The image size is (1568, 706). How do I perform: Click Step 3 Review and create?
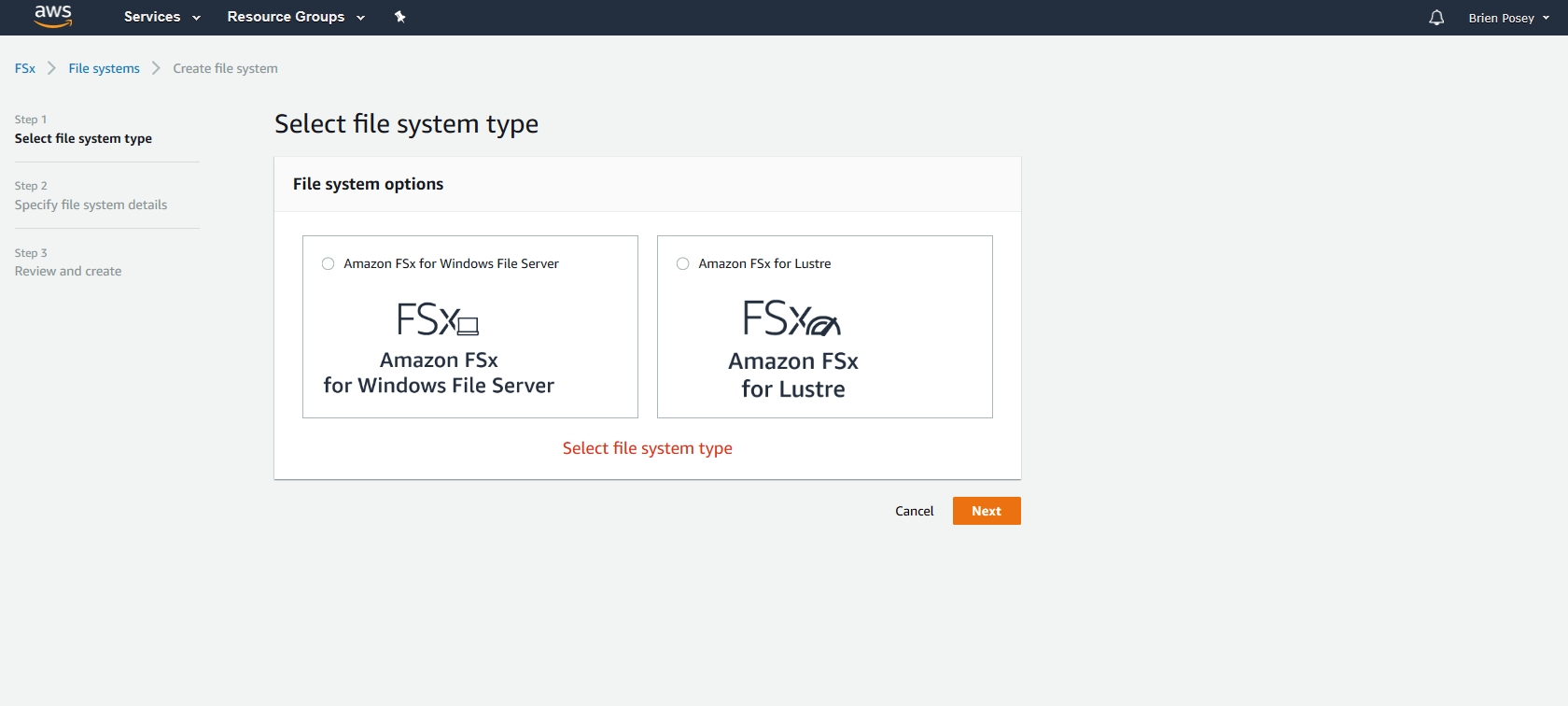pyautogui.click(x=68, y=262)
